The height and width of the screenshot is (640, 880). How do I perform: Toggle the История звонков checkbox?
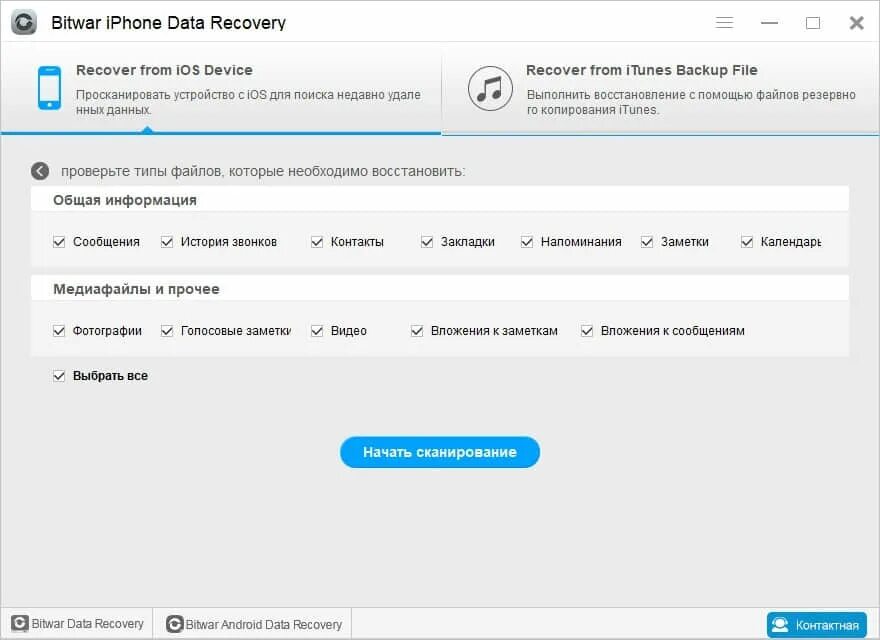(x=167, y=242)
